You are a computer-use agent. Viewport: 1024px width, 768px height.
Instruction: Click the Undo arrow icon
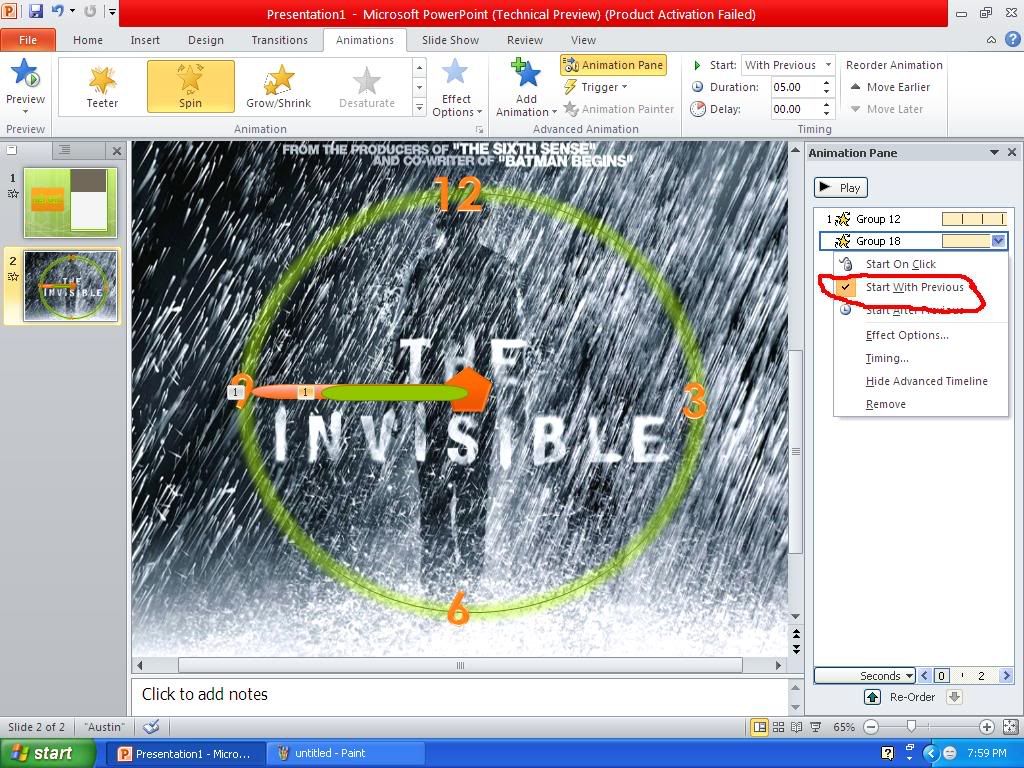coord(57,11)
